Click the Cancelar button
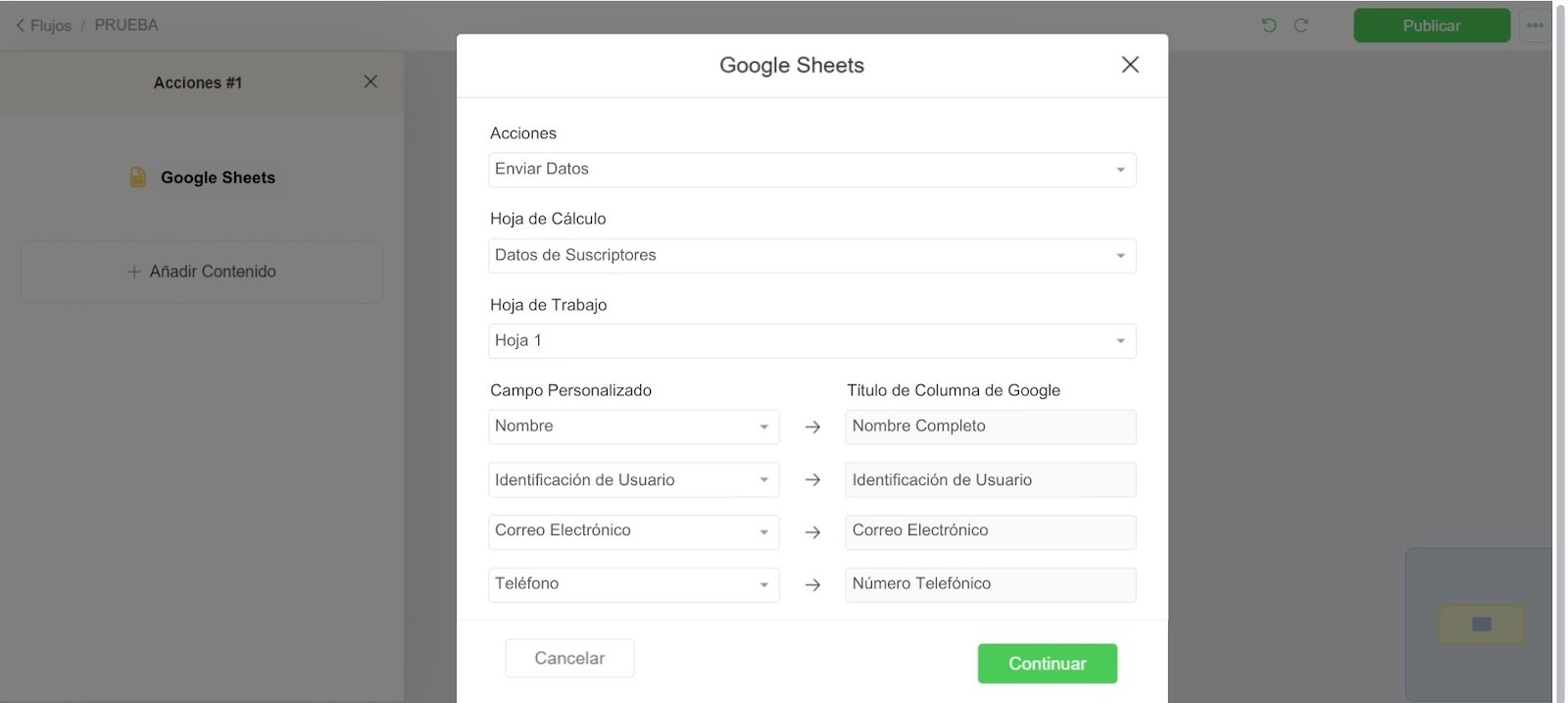Viewport: 1568px width, 703px height. point(569,658)
